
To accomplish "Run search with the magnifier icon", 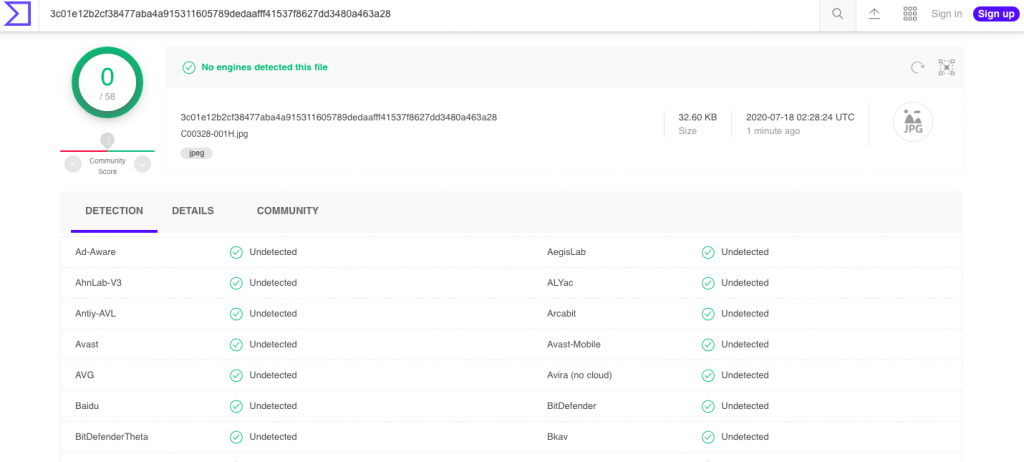I will pos(837,14).
